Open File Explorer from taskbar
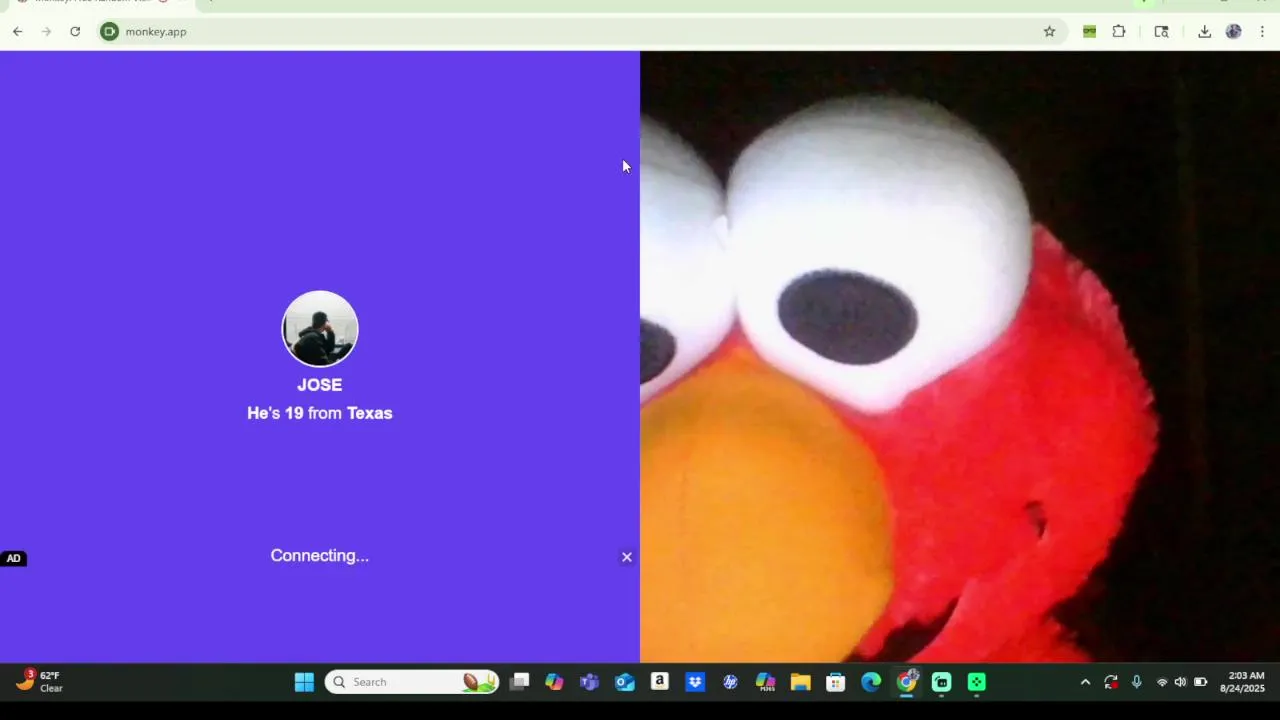This screenshot has width=1280, height=720. pyautogui.click(x=800, y=682)
